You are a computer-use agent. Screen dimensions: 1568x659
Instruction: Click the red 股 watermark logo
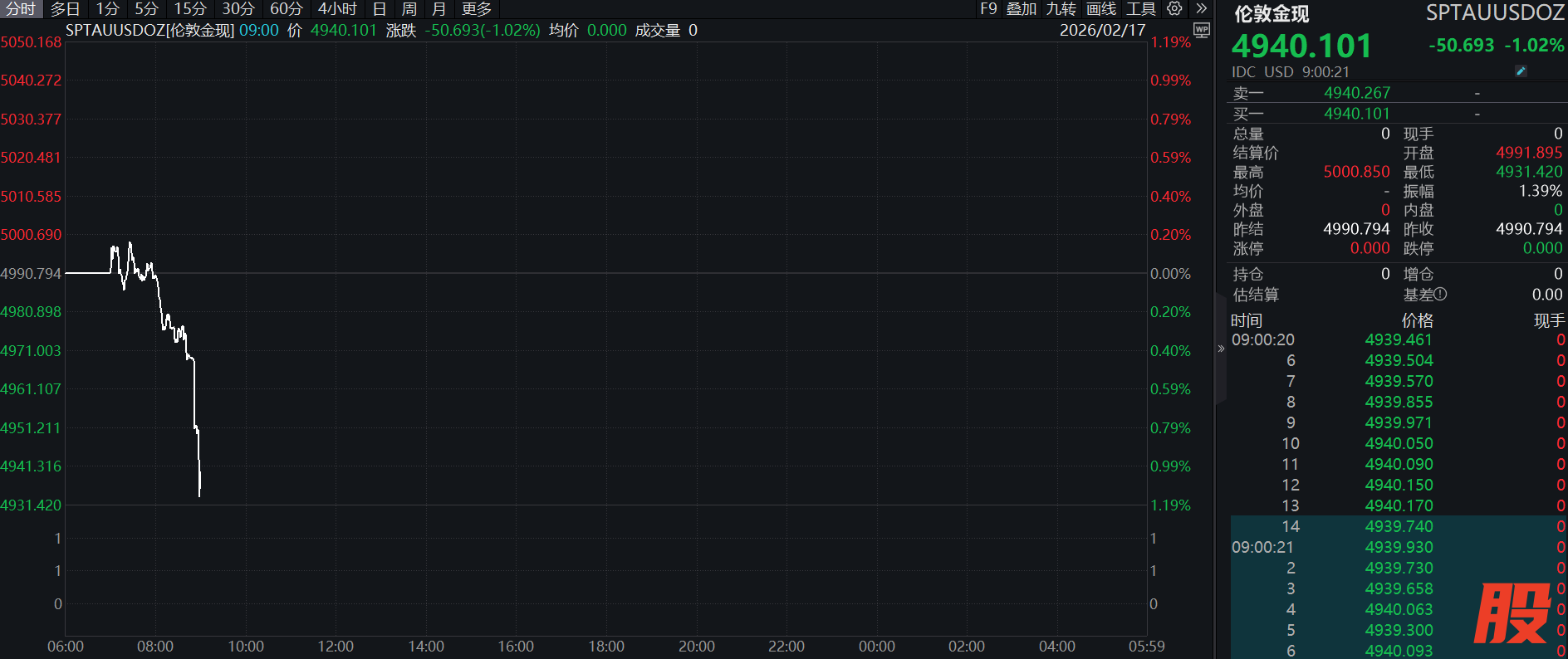pyautogui.click(x=1512, y=613)
